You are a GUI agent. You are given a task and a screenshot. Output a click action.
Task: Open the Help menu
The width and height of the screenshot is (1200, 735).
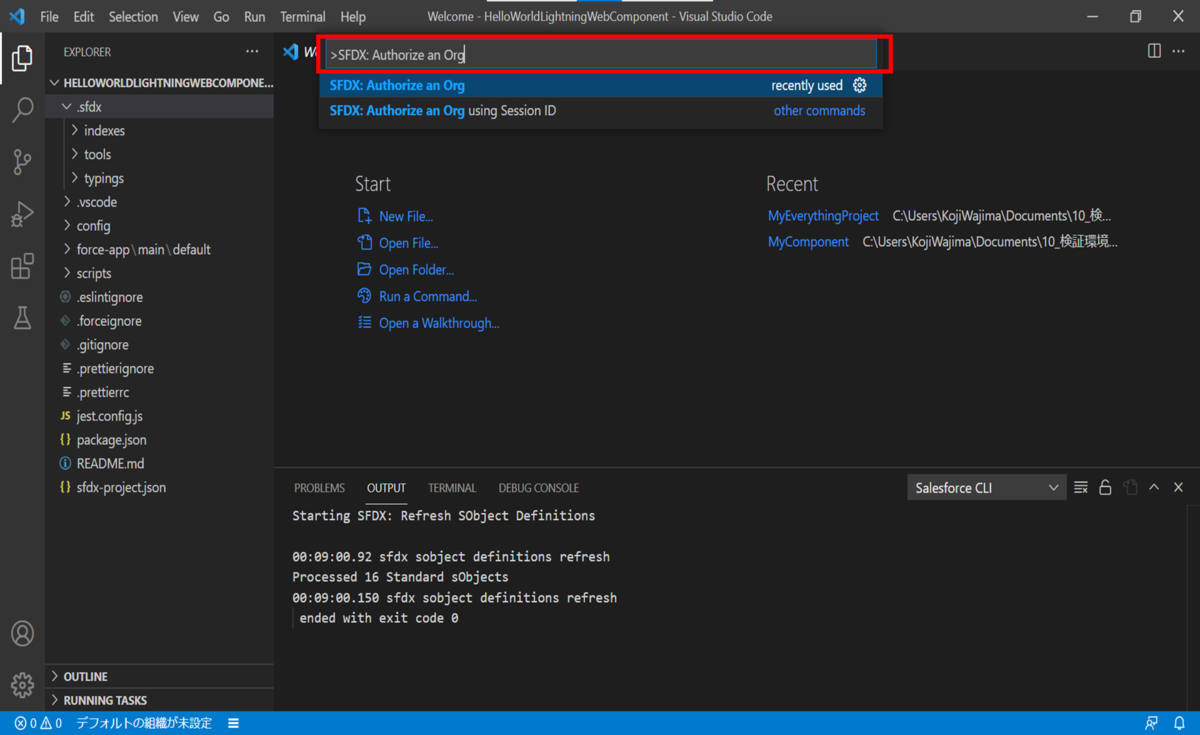point(353,16)
